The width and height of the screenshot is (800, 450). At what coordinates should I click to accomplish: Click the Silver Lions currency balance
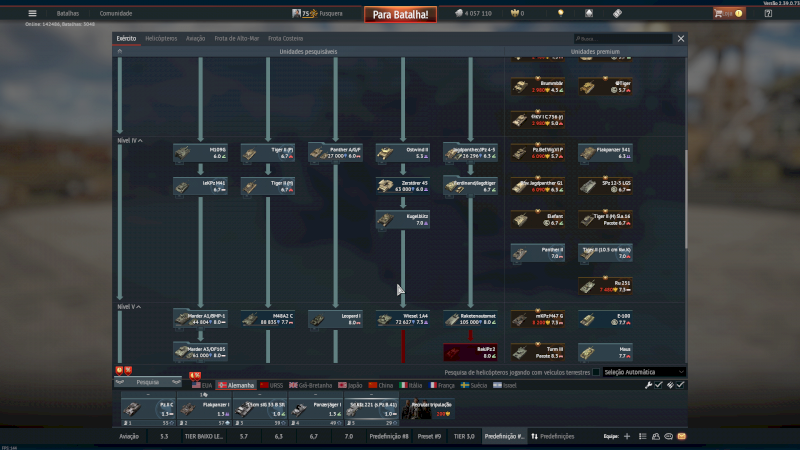(x=474, y=14)
